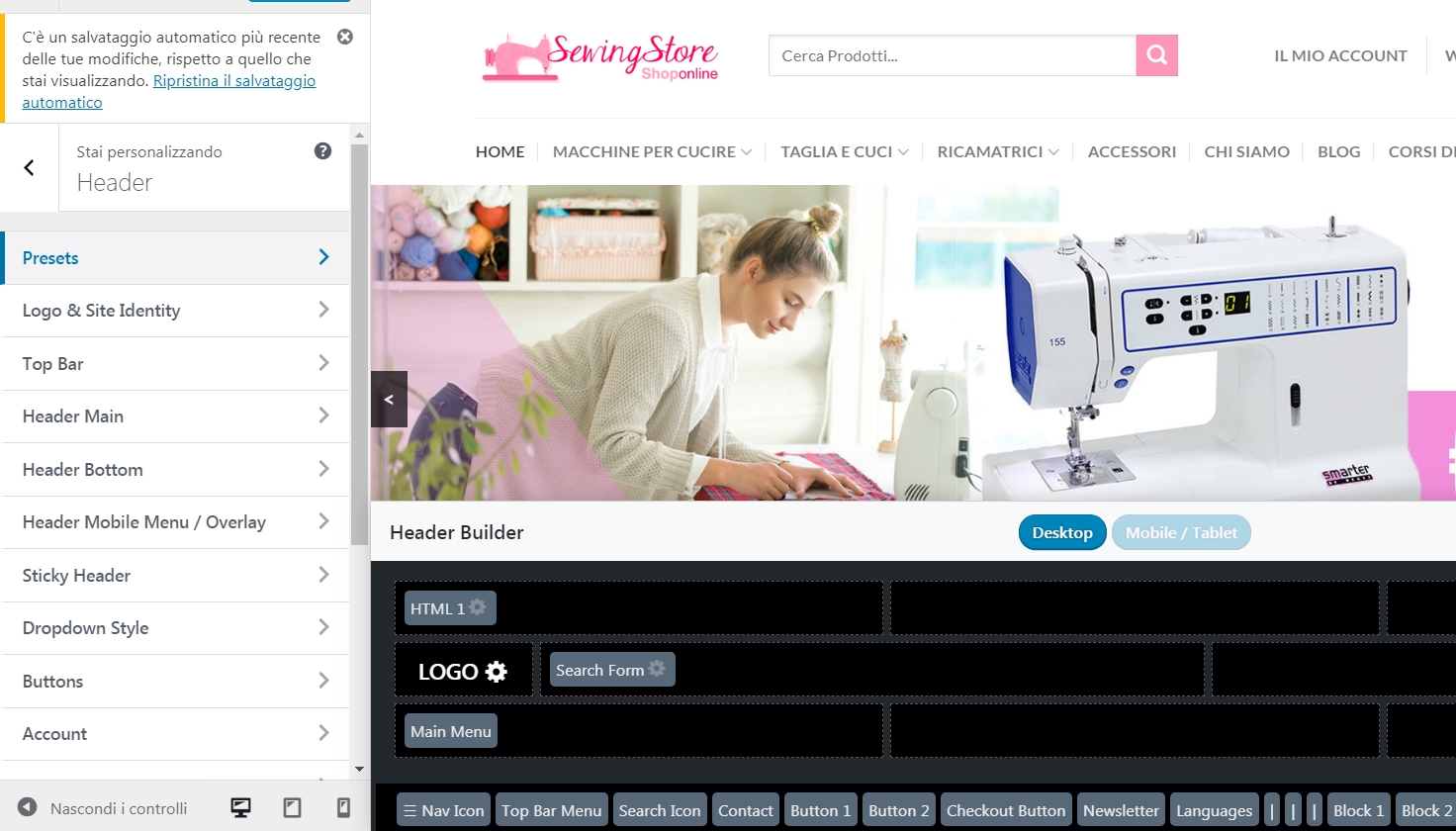Click the SewingStore logo image
1456x831 pixels.
599,57
